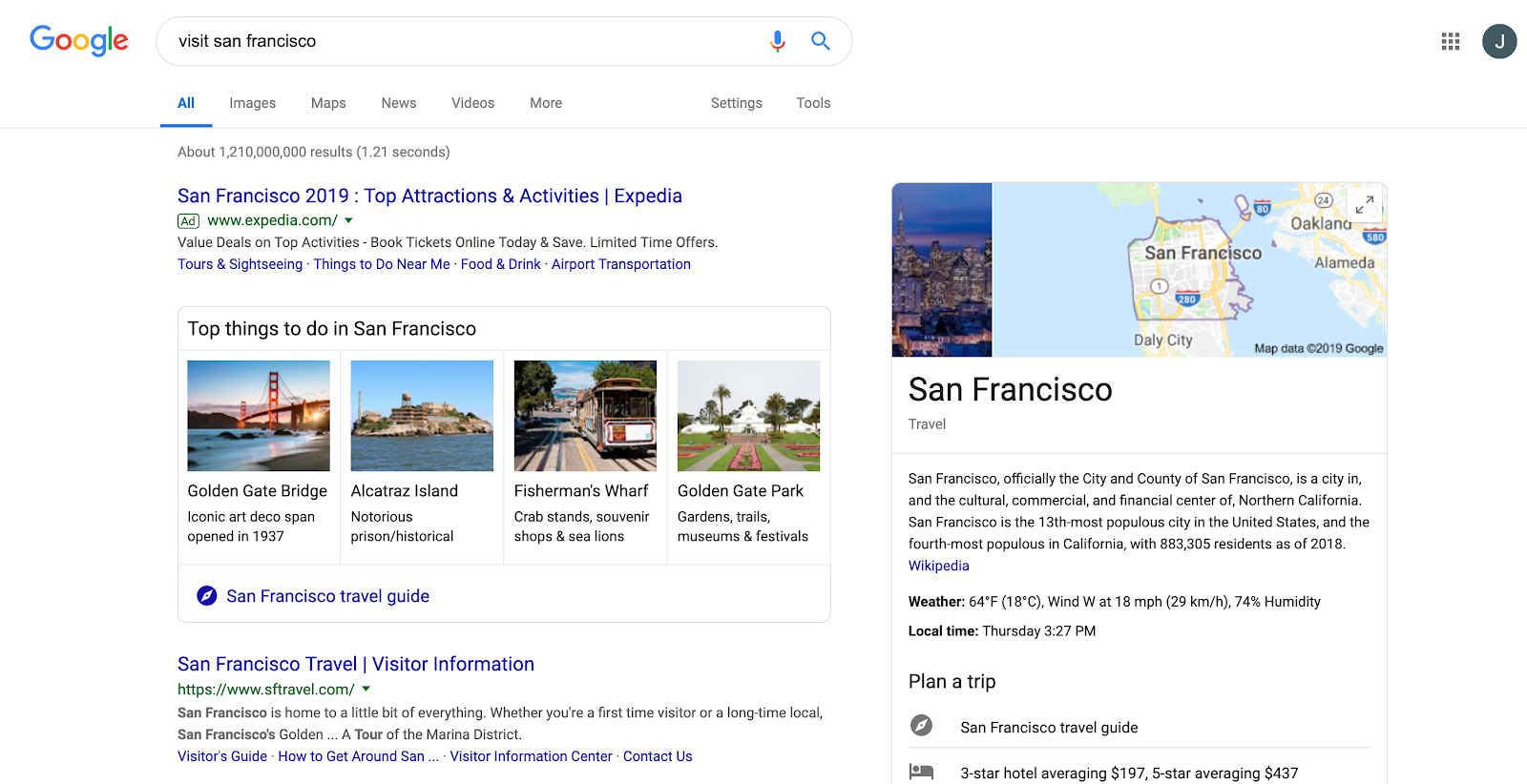The image size is (1527, 784).
Task: Open the Expedia San Francisco 2019 ad title
Action: [429, 196]
